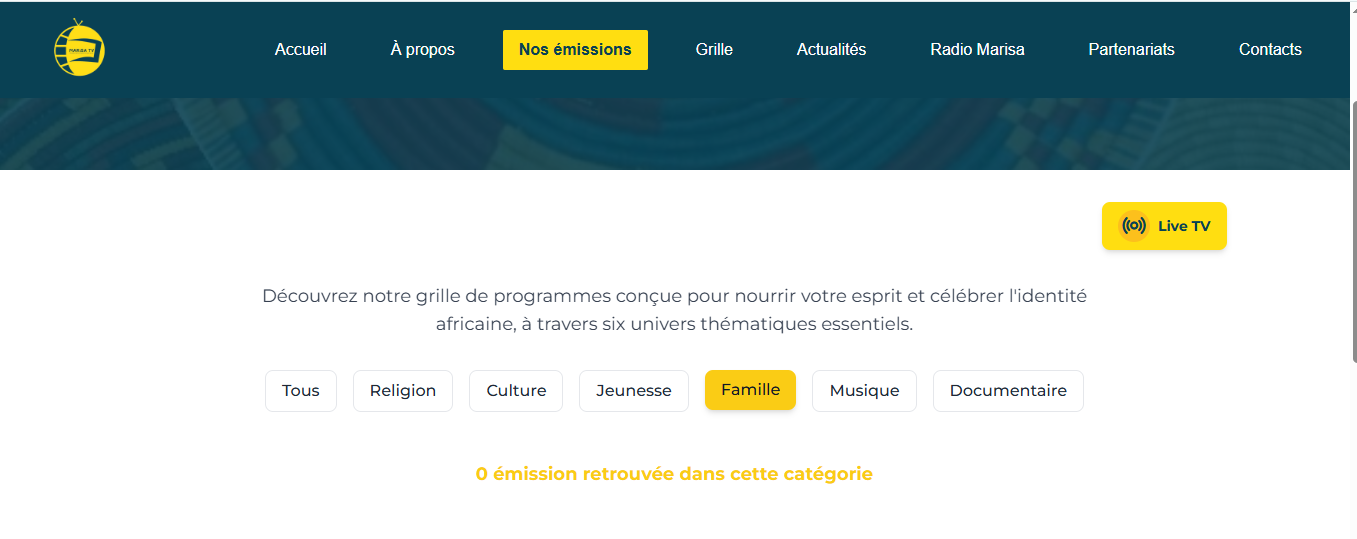The width and height of the screenshot is (1357, 539).
Task: Open Radio Marisa in the navigation
Action: 977,50
